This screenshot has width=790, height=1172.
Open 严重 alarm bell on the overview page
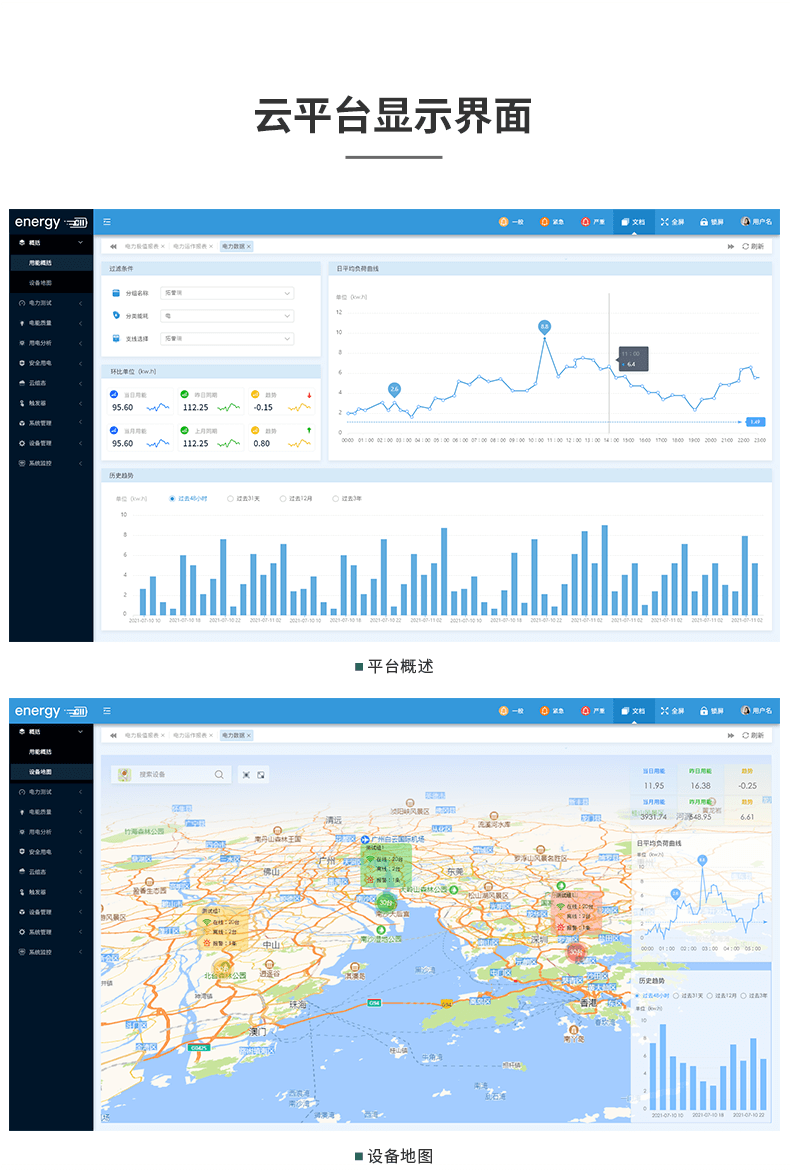point(586,221)
